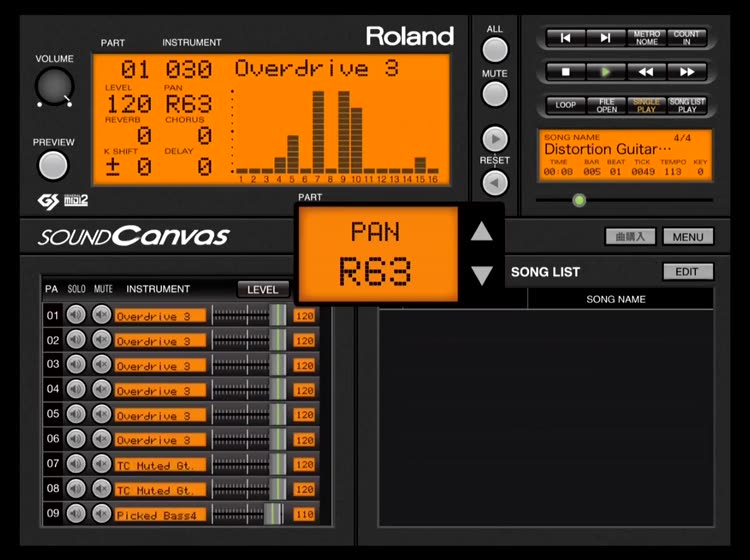Mute part 08
The height and width of the screenshot is (560, 750).
tap(101, 489)
